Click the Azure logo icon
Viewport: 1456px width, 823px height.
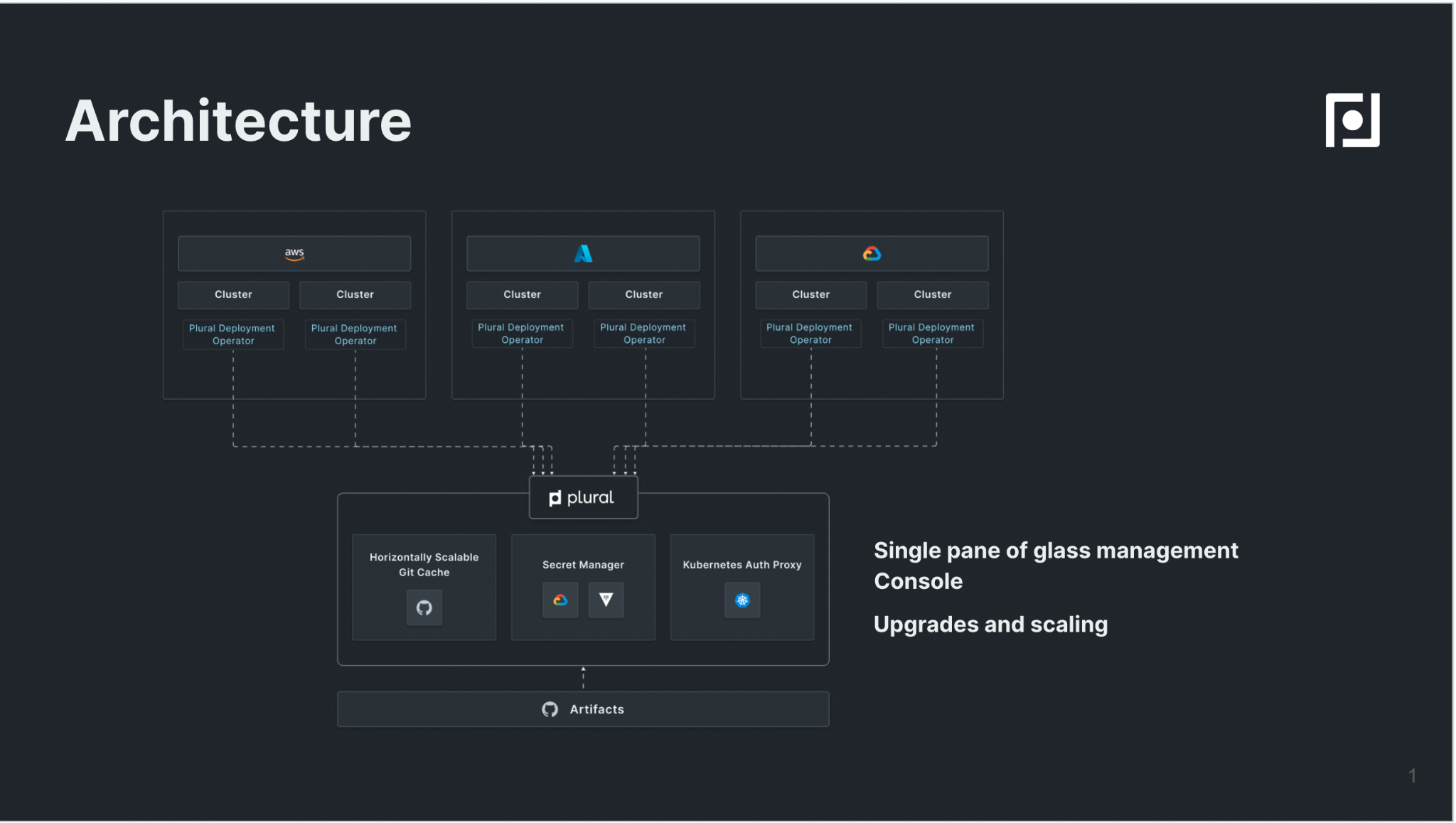(x=583, y=254)
